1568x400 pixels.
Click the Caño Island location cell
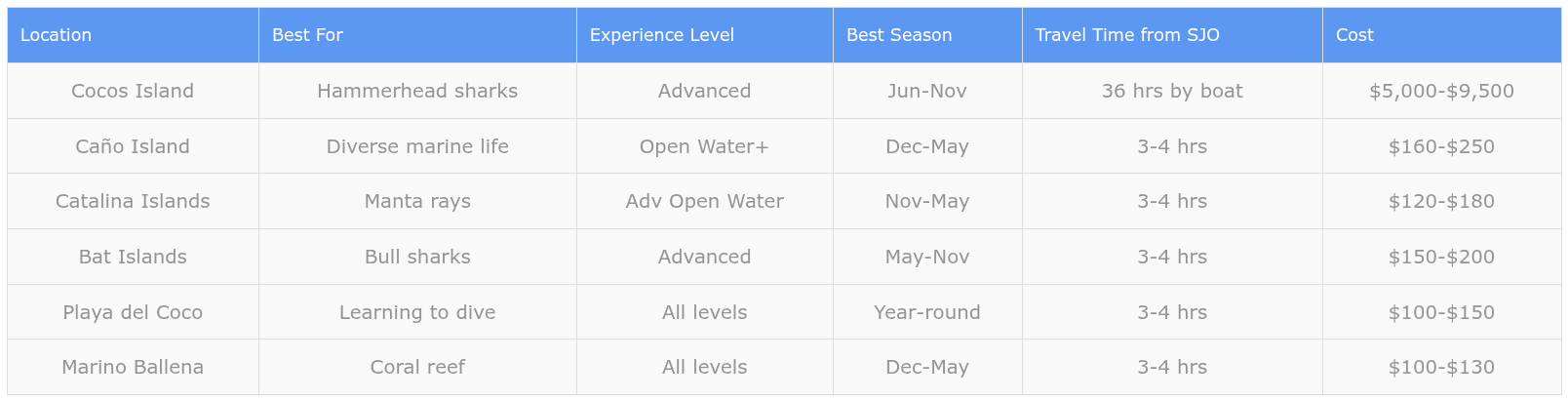click(133, 146)
